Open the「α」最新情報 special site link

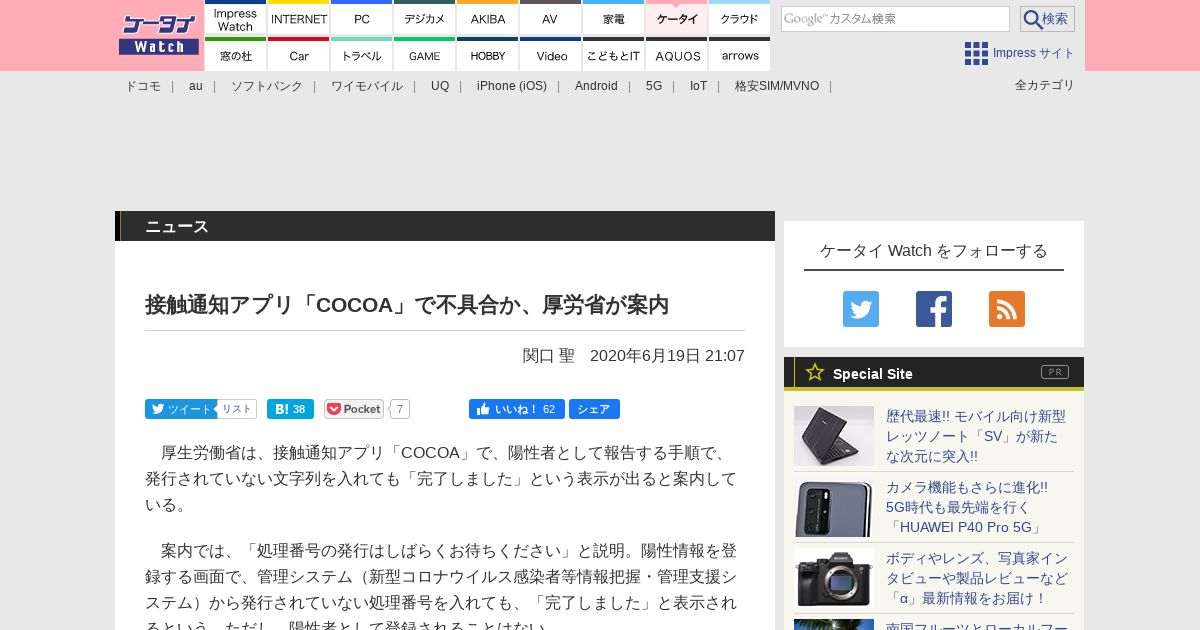pos(977,578)
